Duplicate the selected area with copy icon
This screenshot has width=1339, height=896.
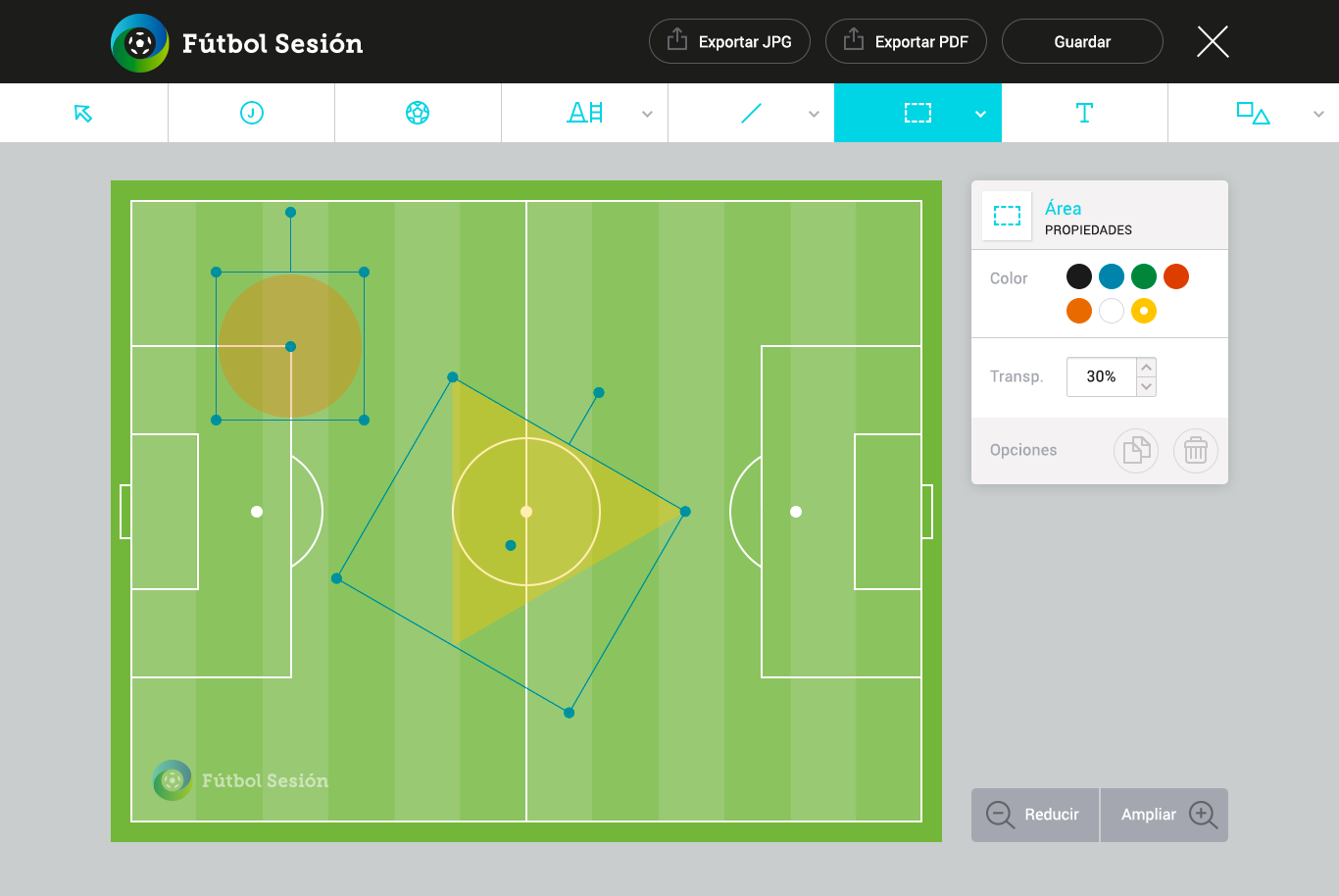pos(1136,450)
